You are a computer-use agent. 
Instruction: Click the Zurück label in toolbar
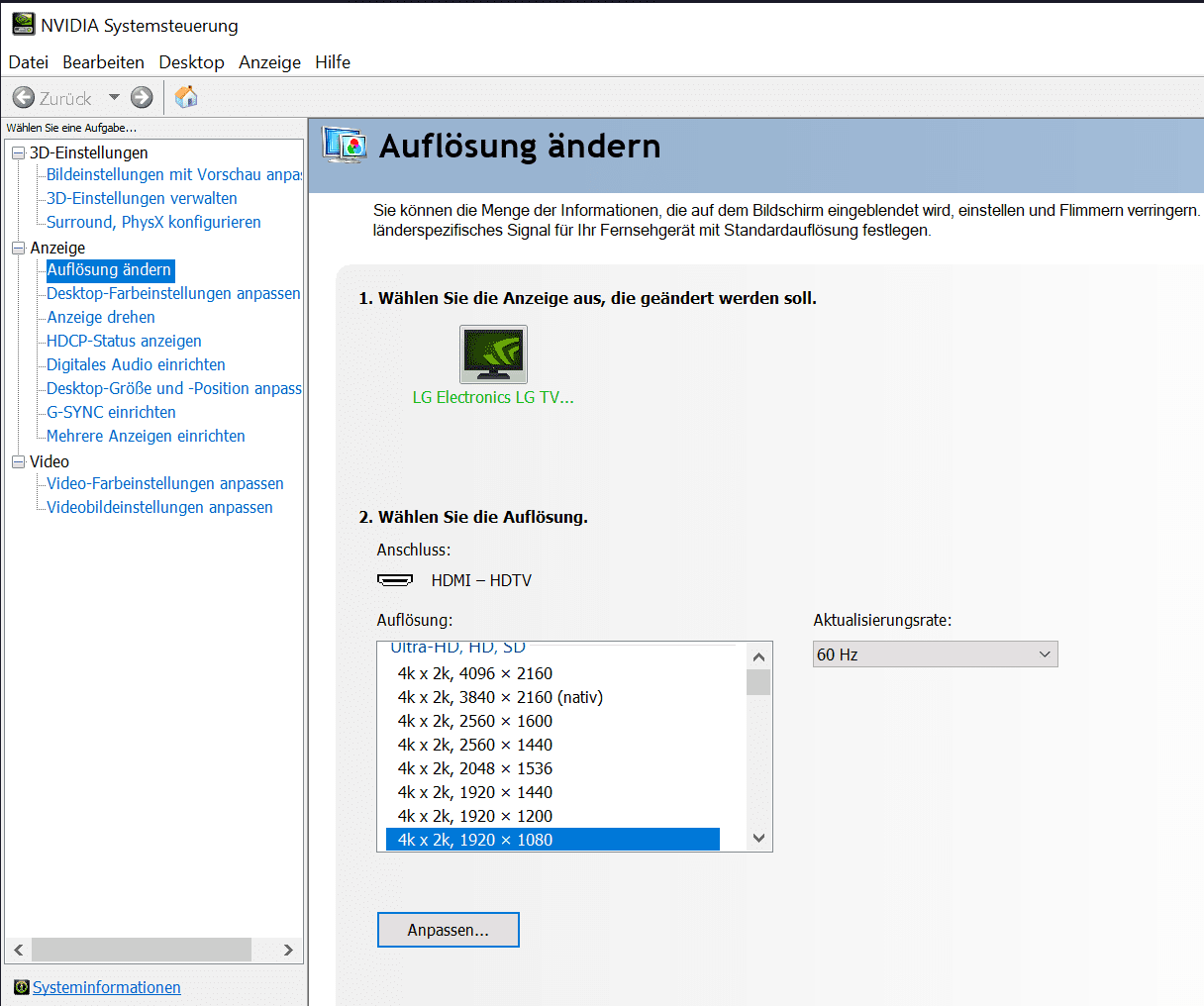(x=65, y=98)
